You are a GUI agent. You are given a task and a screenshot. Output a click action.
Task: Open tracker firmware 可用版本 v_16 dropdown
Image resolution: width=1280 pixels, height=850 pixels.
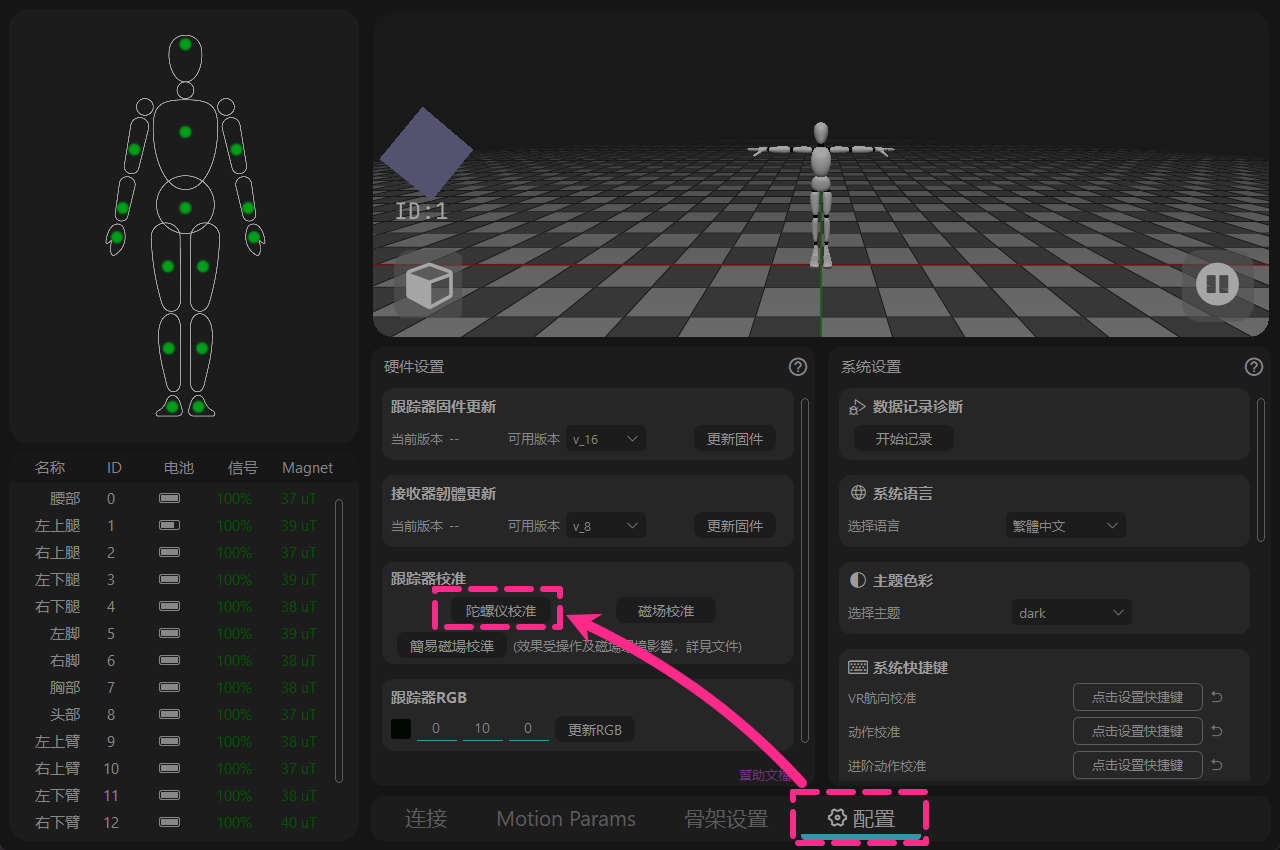606,438
